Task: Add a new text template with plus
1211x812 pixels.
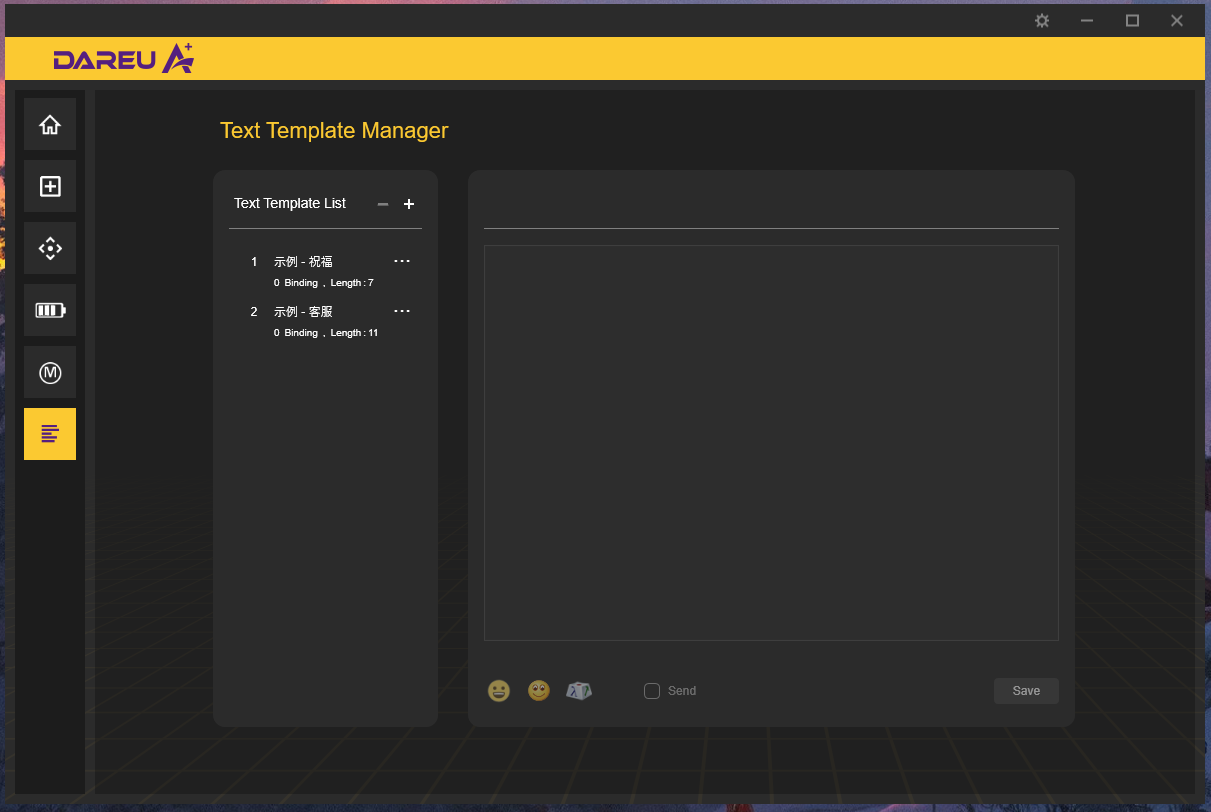Action: 409,204
